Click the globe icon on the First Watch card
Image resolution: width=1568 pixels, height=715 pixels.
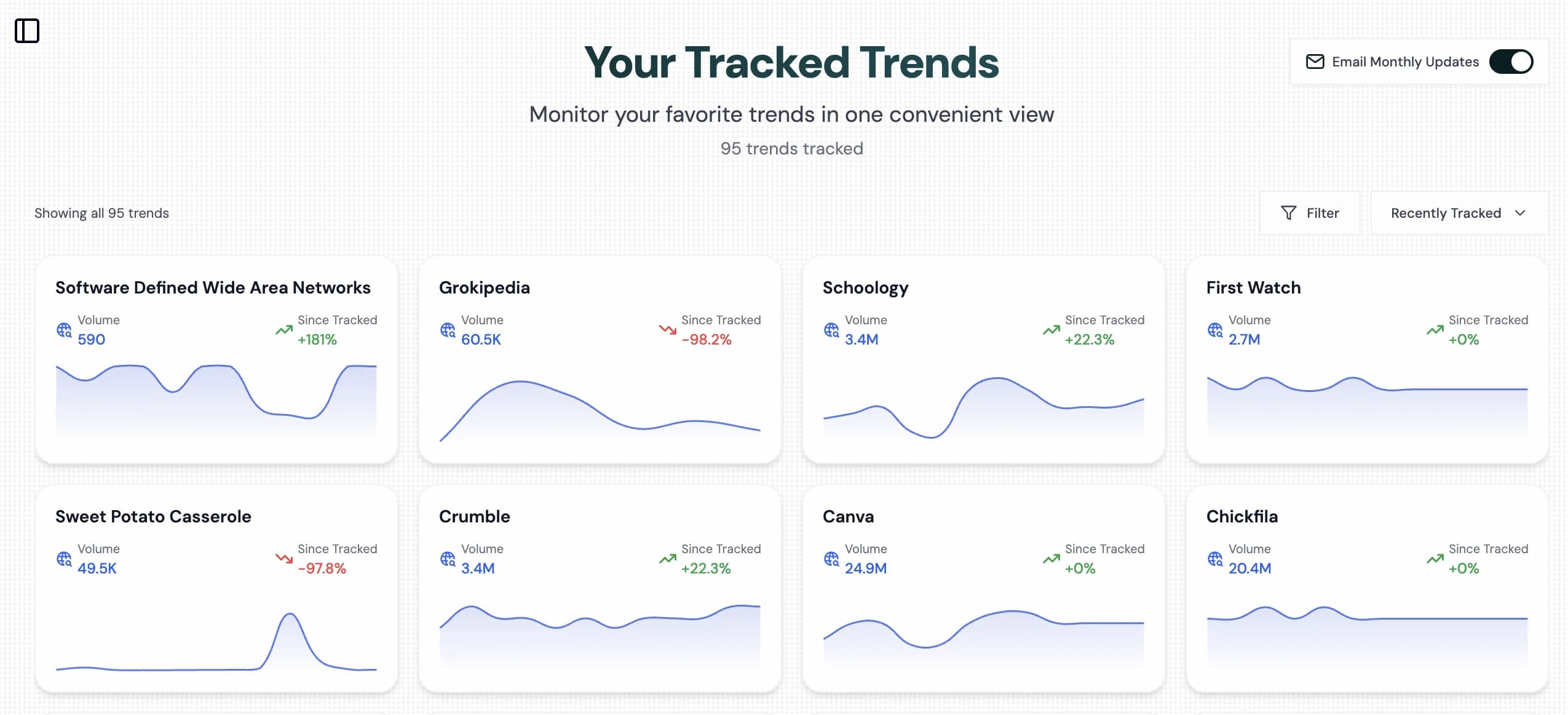click(1214, 331)
